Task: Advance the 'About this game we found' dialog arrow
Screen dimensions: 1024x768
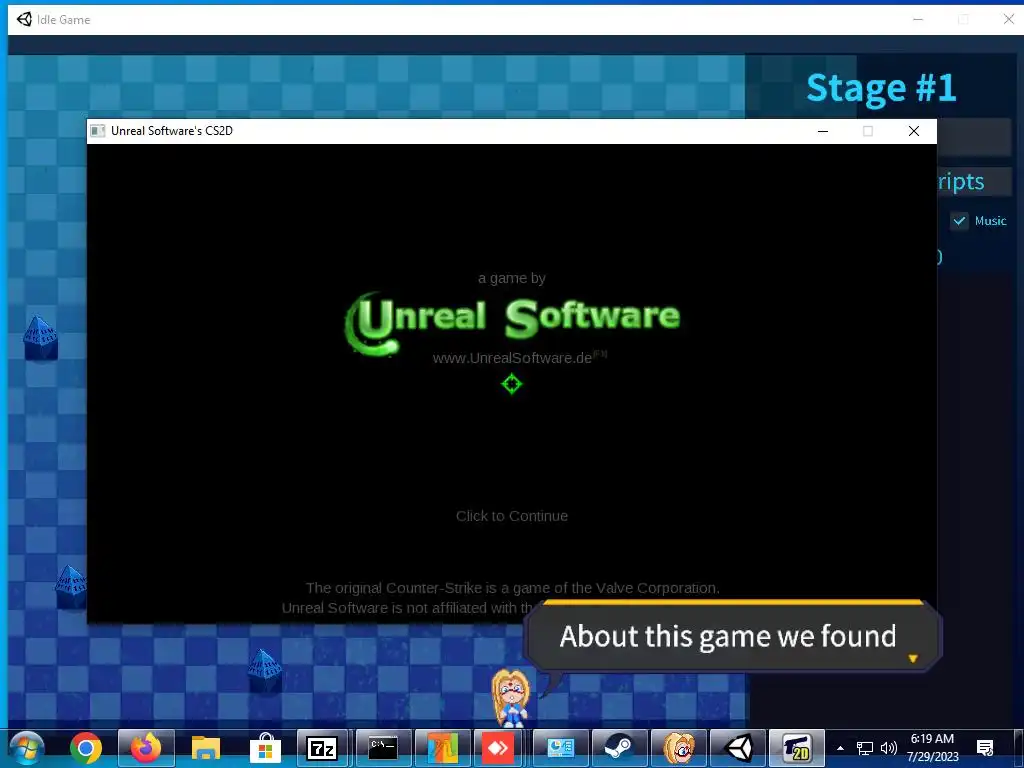Action: point(913,658)
